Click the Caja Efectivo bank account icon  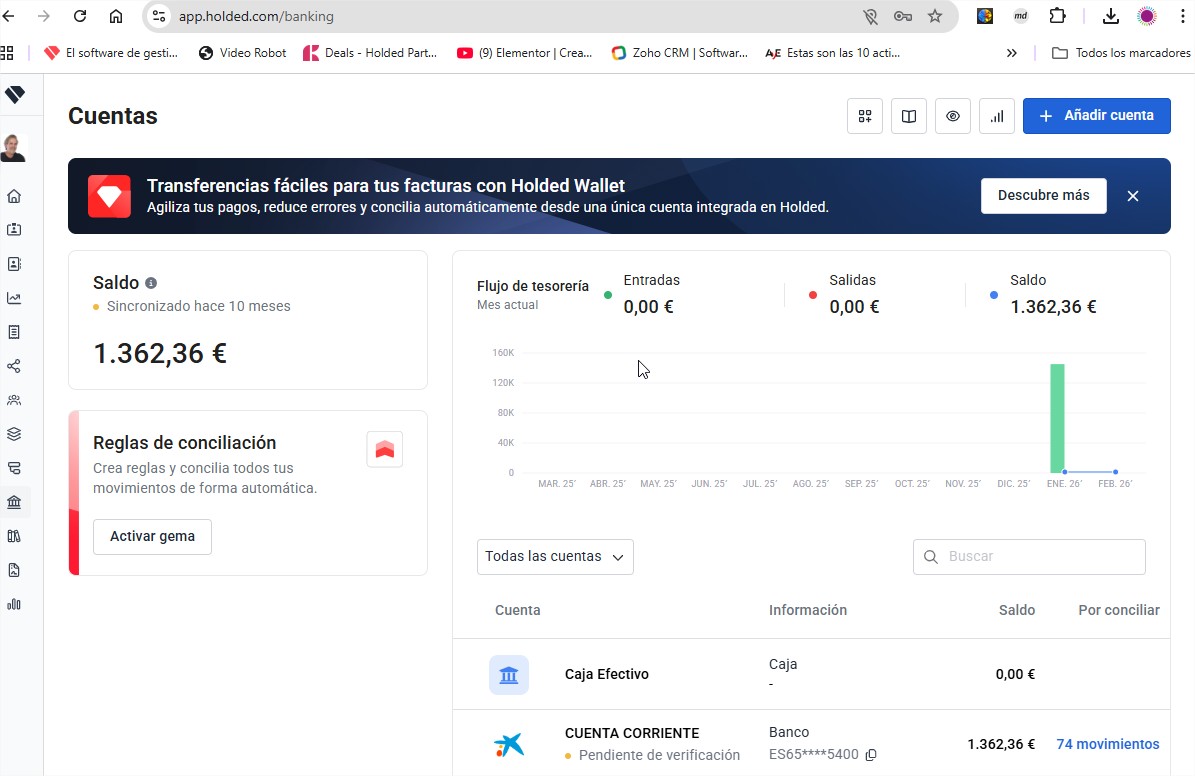click(509, 675)
